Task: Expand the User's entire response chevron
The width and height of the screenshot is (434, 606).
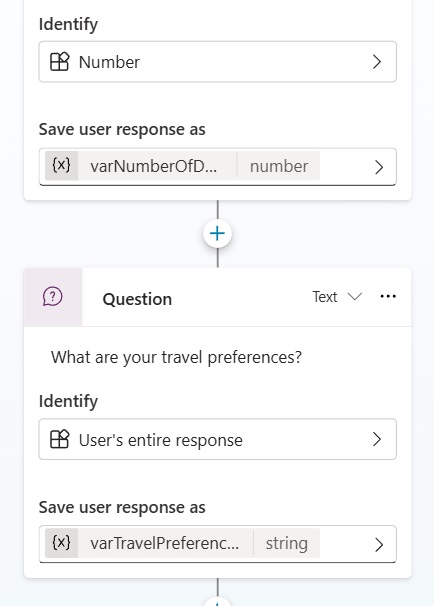Action: pos(377,439)
